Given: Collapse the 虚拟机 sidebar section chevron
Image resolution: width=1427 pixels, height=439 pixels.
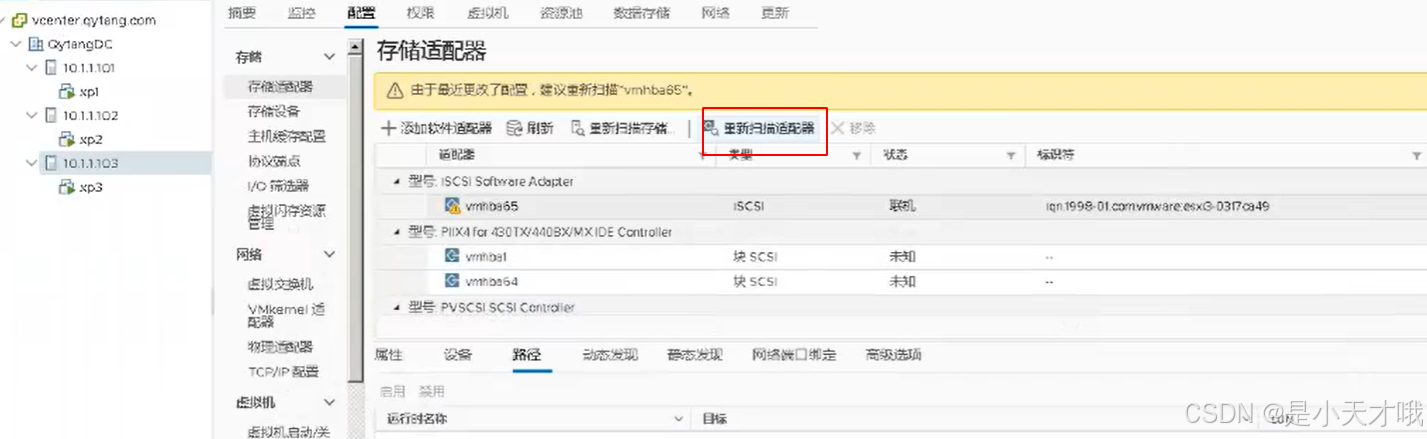Looking at the screenshot, I should tap(329, 403).
